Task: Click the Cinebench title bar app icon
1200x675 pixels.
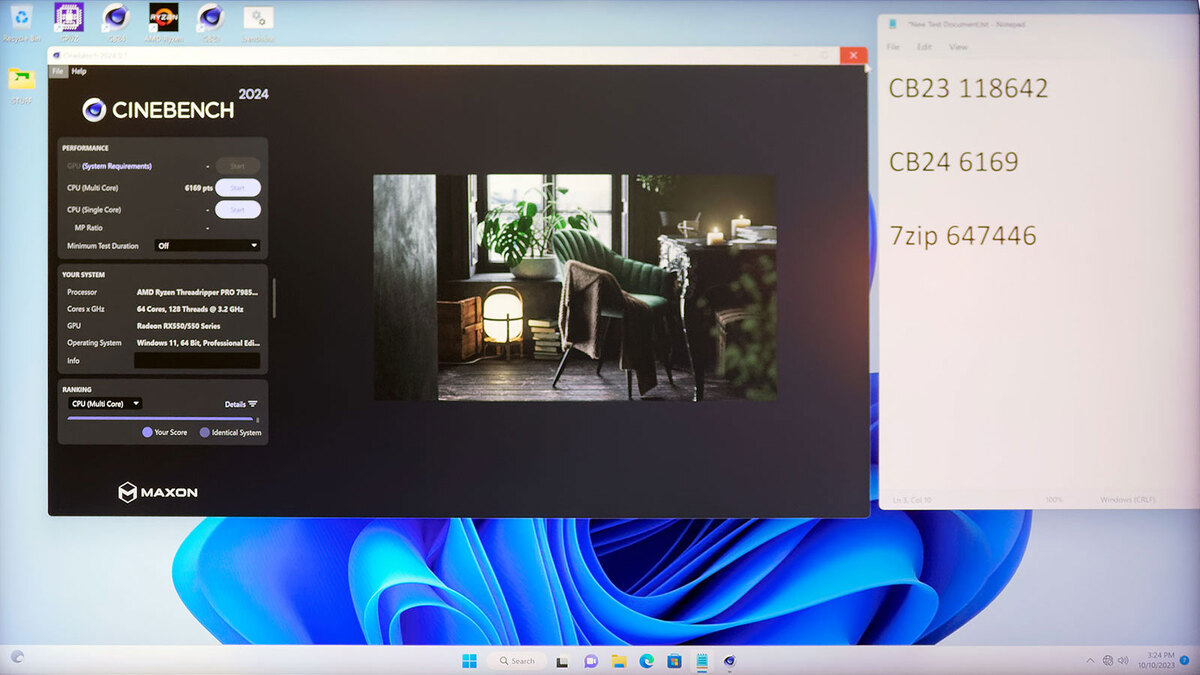Action: point(56,56)
